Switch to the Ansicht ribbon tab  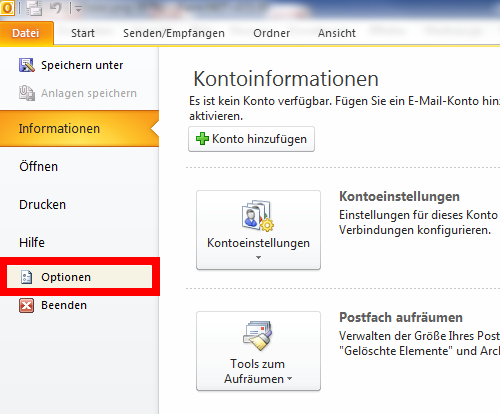pyautogui.click(x=337, y=33)
